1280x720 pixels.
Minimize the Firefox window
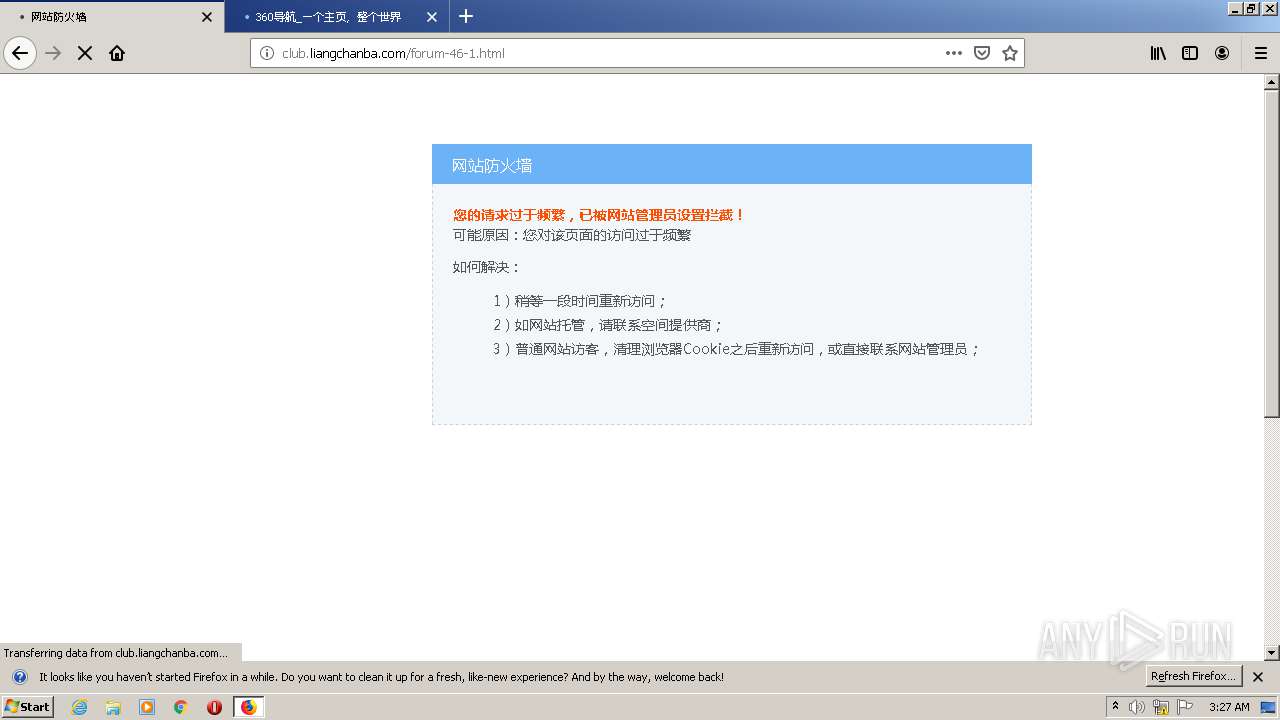click(1235, 8)
